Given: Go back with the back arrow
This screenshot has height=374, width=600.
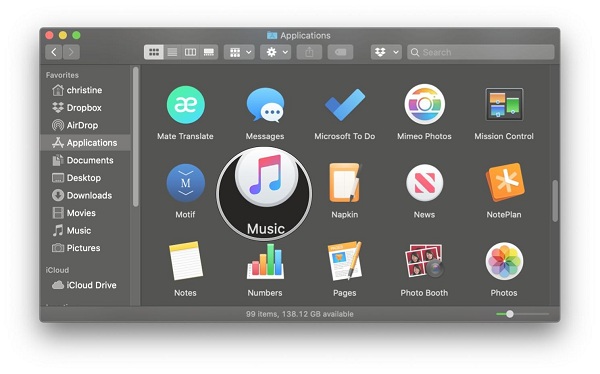Looking at the screenshot, I should click(x=54, y=52).
